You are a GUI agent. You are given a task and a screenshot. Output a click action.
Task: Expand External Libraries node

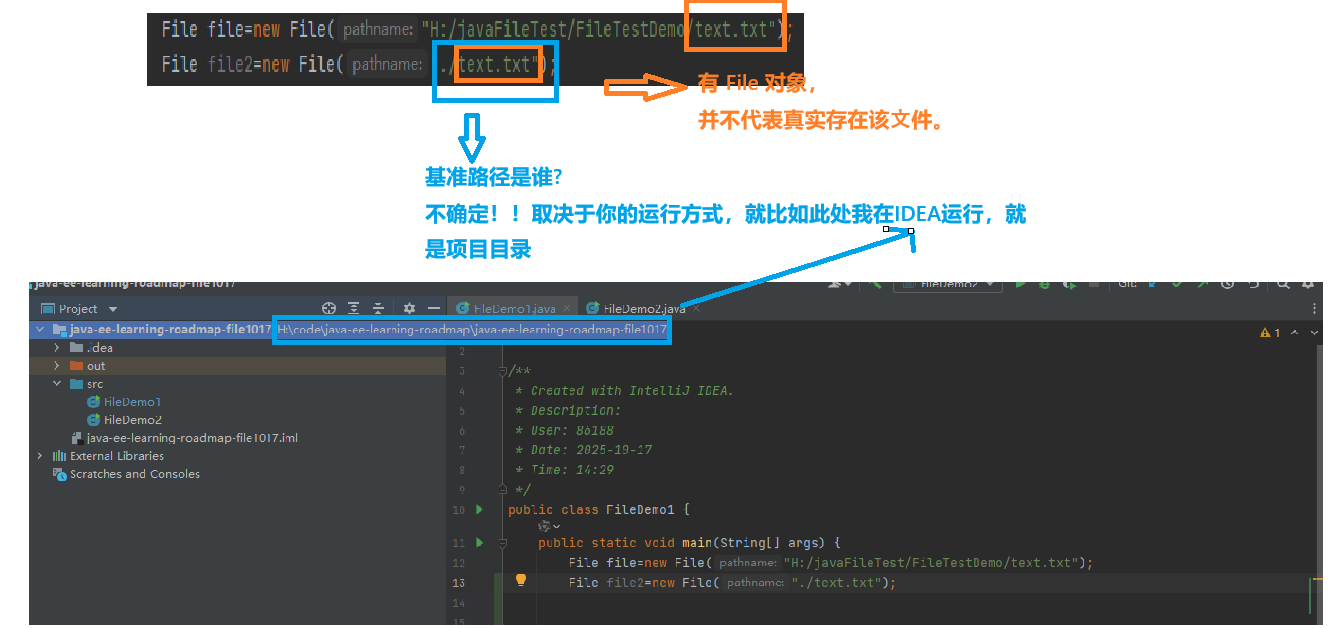click(x=40, y=456)
